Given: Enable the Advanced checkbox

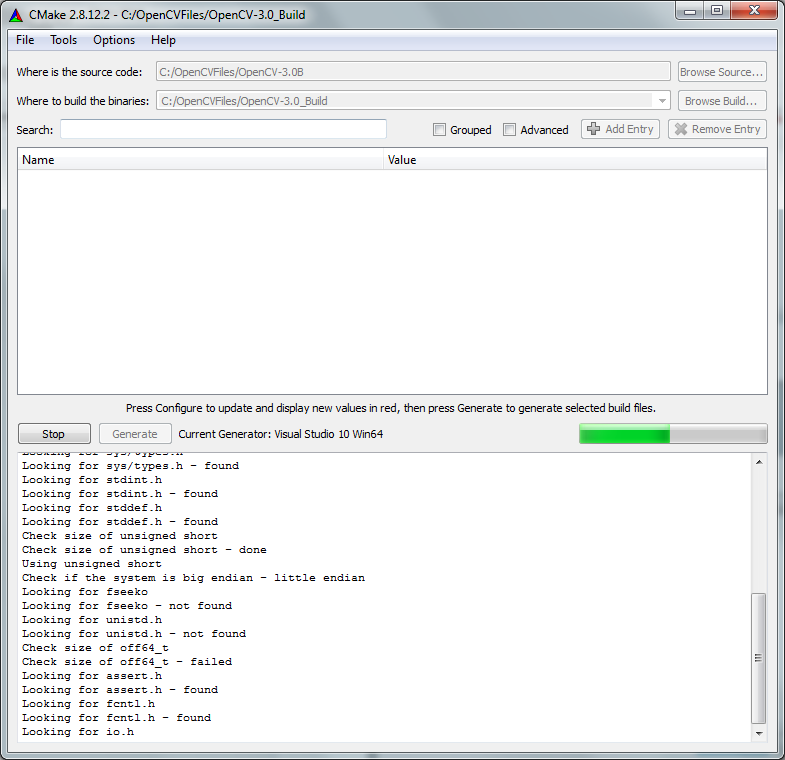Looking at the screenshot, I should tap(509, 130).
